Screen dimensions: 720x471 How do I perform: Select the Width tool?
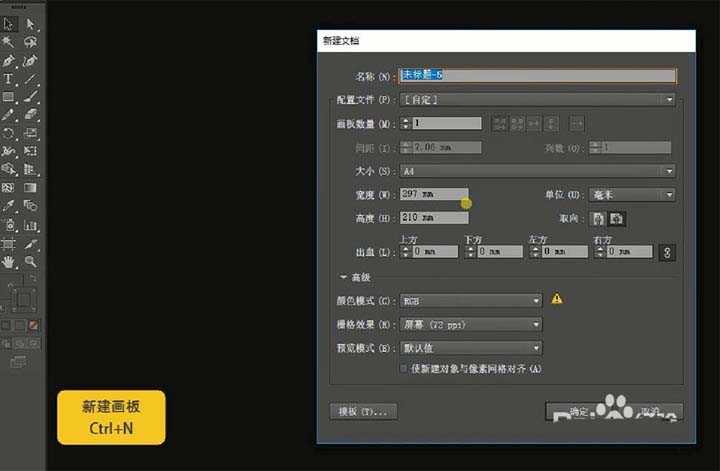(x=9, y=151)
